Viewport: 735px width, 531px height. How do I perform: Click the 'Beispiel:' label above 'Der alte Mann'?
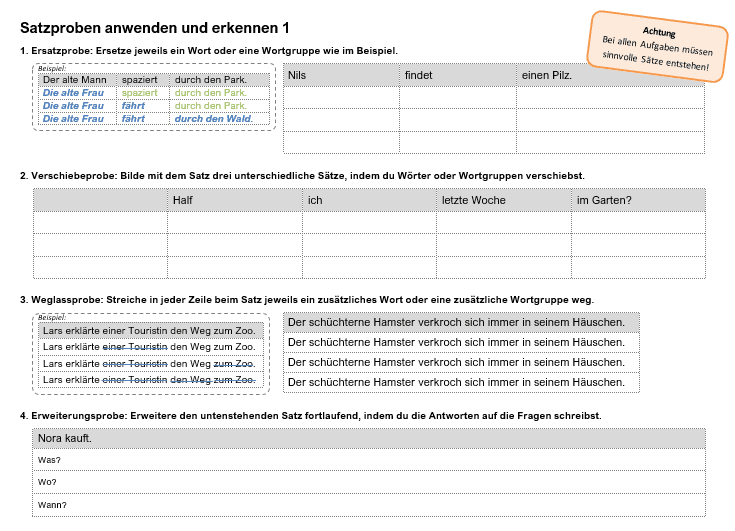click(52, 68)
